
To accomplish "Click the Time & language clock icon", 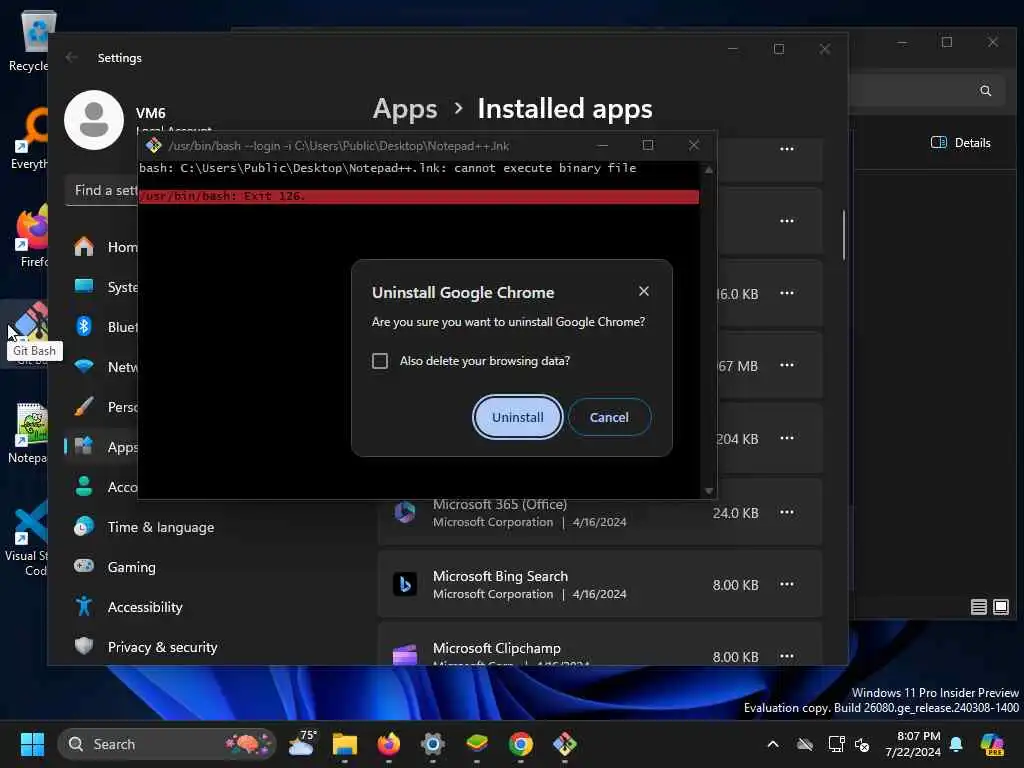I will coord(84,526).
